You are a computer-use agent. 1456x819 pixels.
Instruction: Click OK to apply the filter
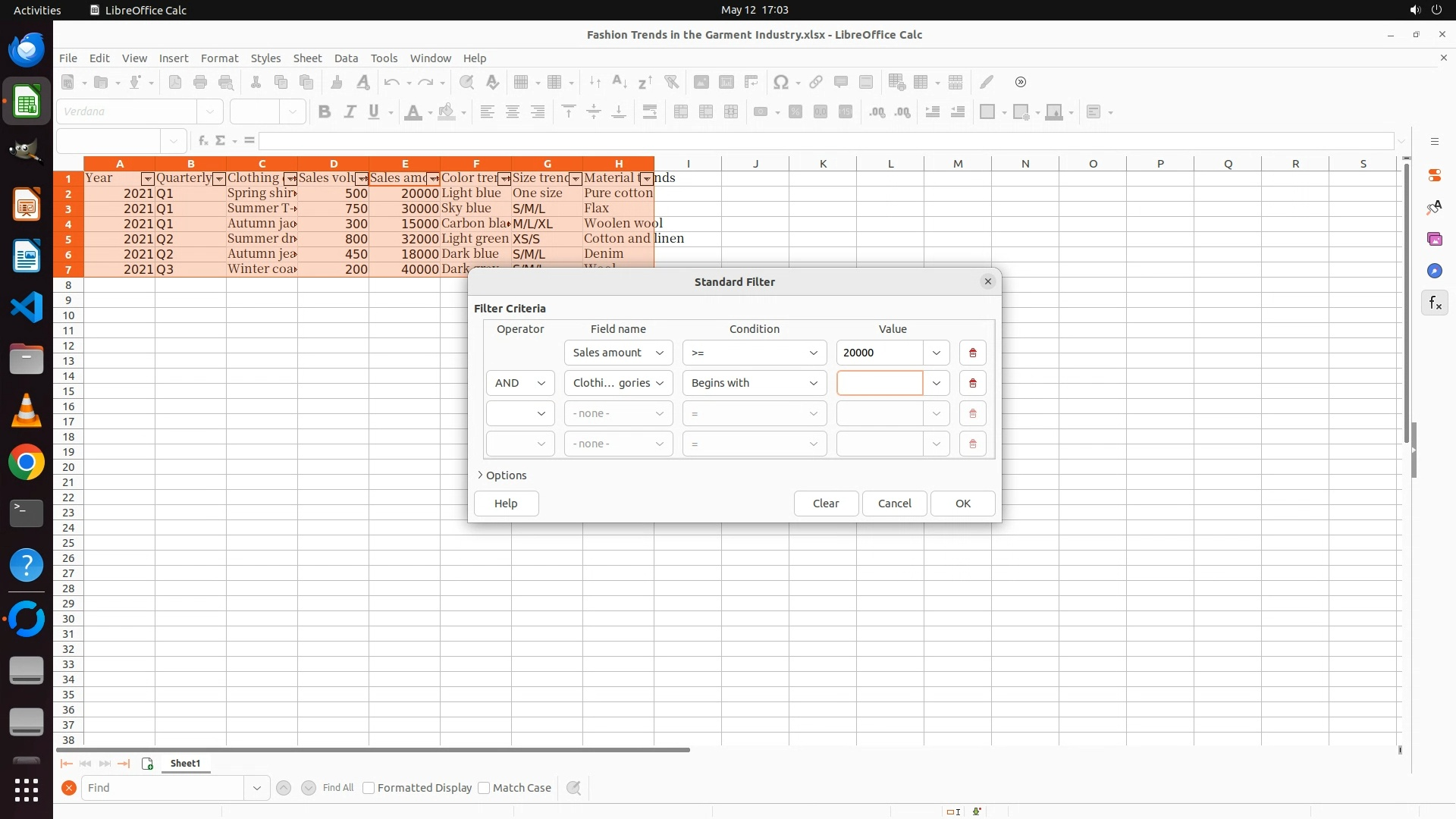click(962, 504)
